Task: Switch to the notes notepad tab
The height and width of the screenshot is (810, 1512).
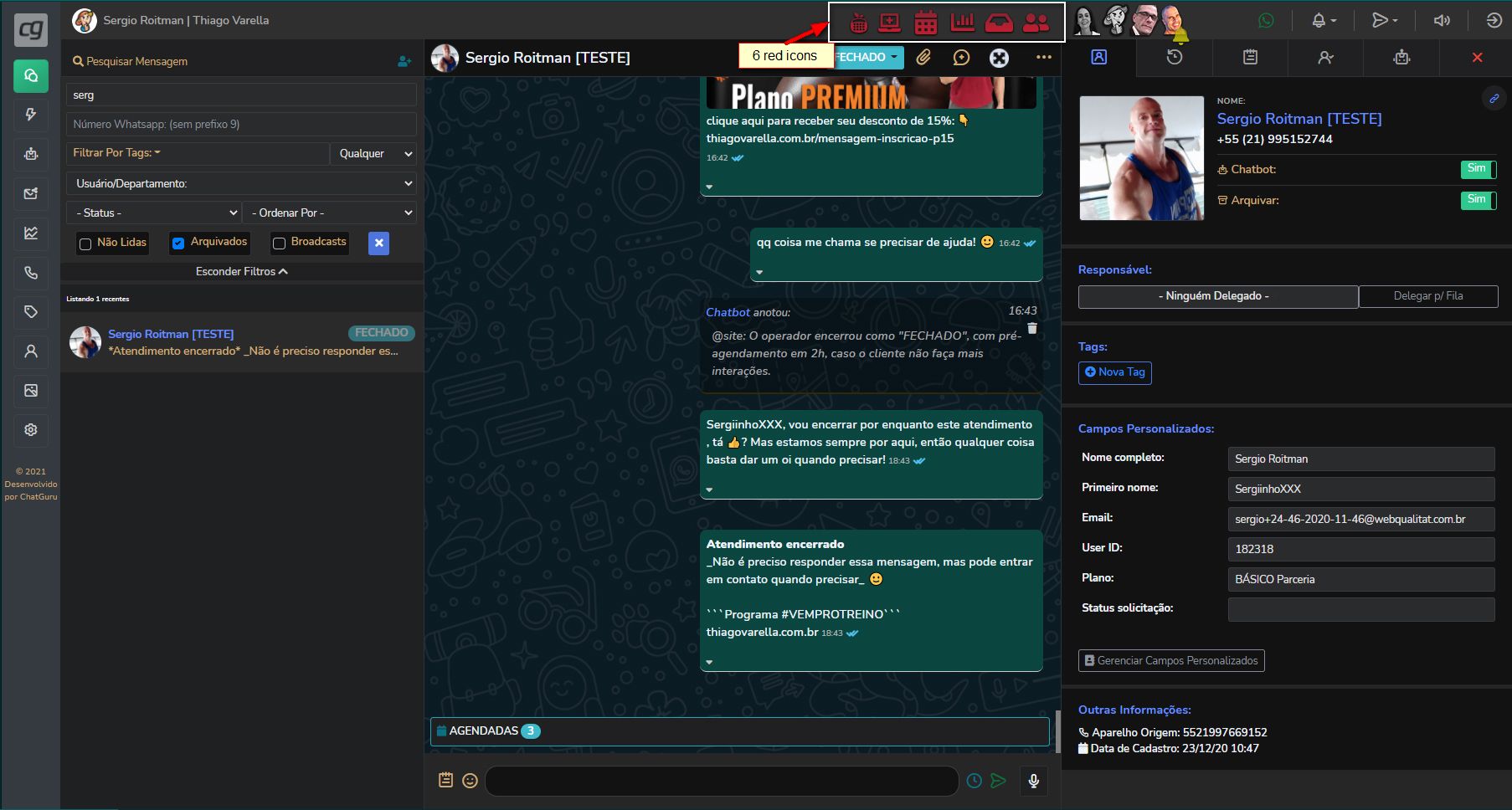Action: coord(1250,57)
